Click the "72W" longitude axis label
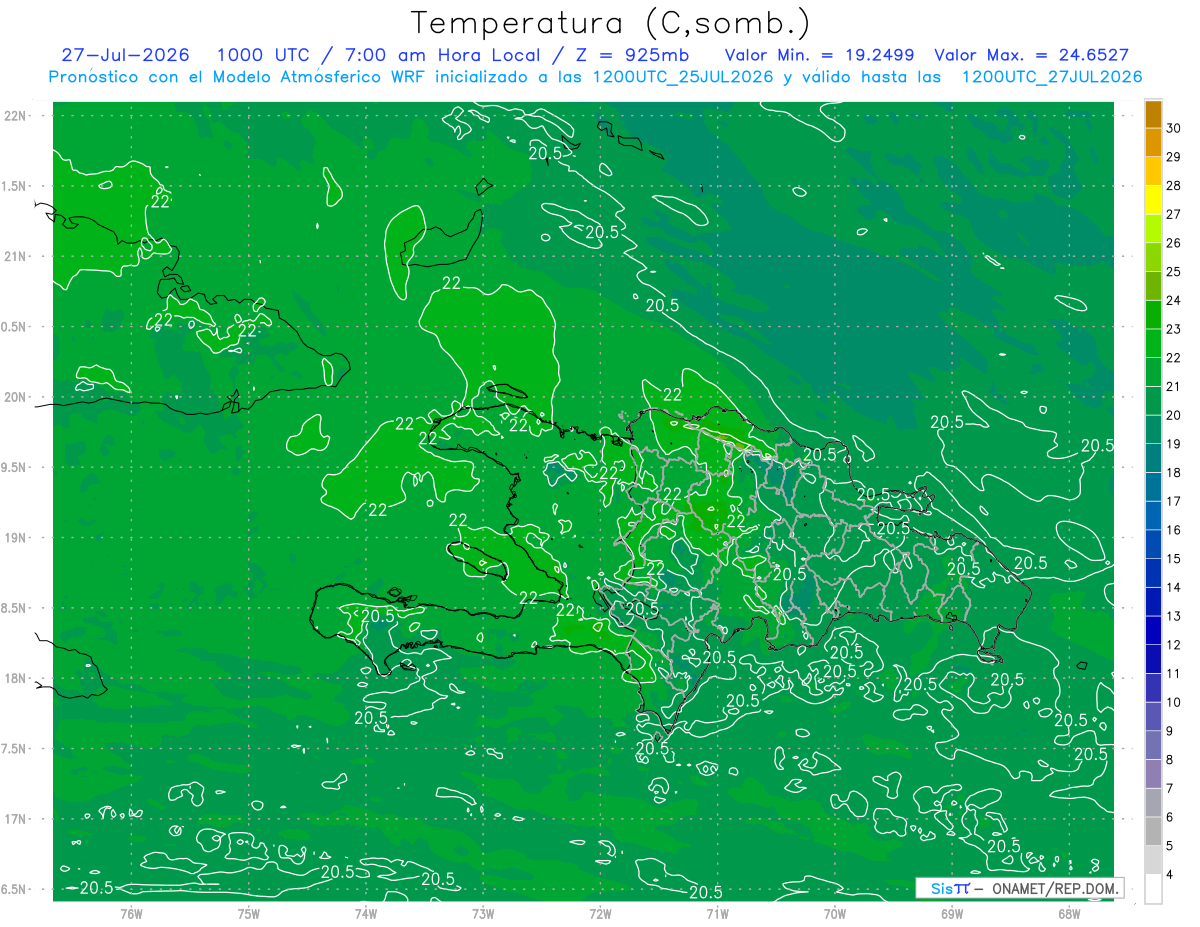Image resolution: width=1200 pixels, height=927 pixels. tap(600, 914)
